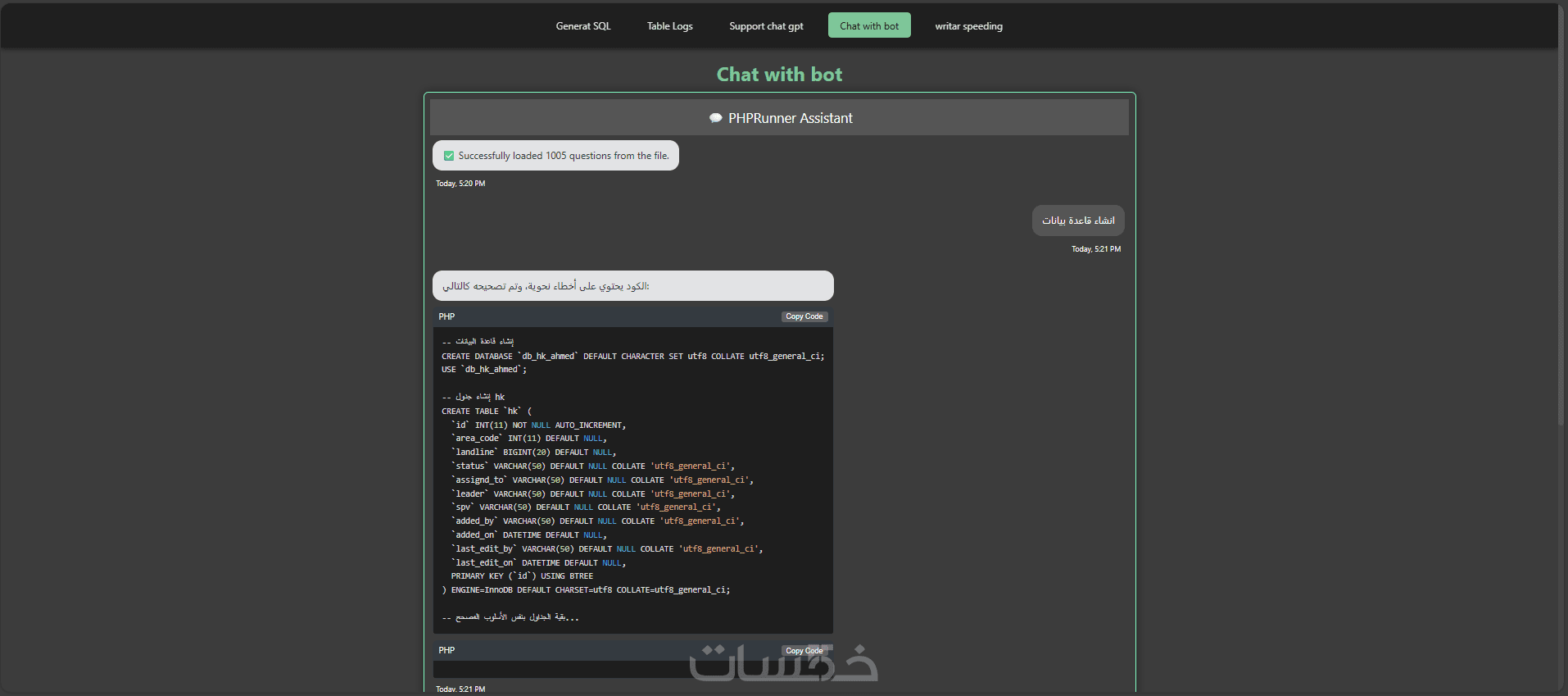Click the user's Arabic message bubble "انشاء قاعدة بيانات"
This screenshot has height=696, width=1568.
(x=1078, y=221)
